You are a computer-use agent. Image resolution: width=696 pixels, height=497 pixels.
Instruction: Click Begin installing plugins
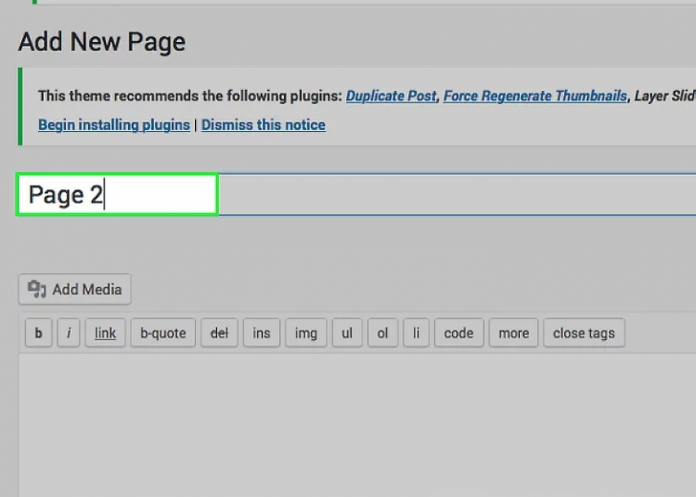pos(113,125)
